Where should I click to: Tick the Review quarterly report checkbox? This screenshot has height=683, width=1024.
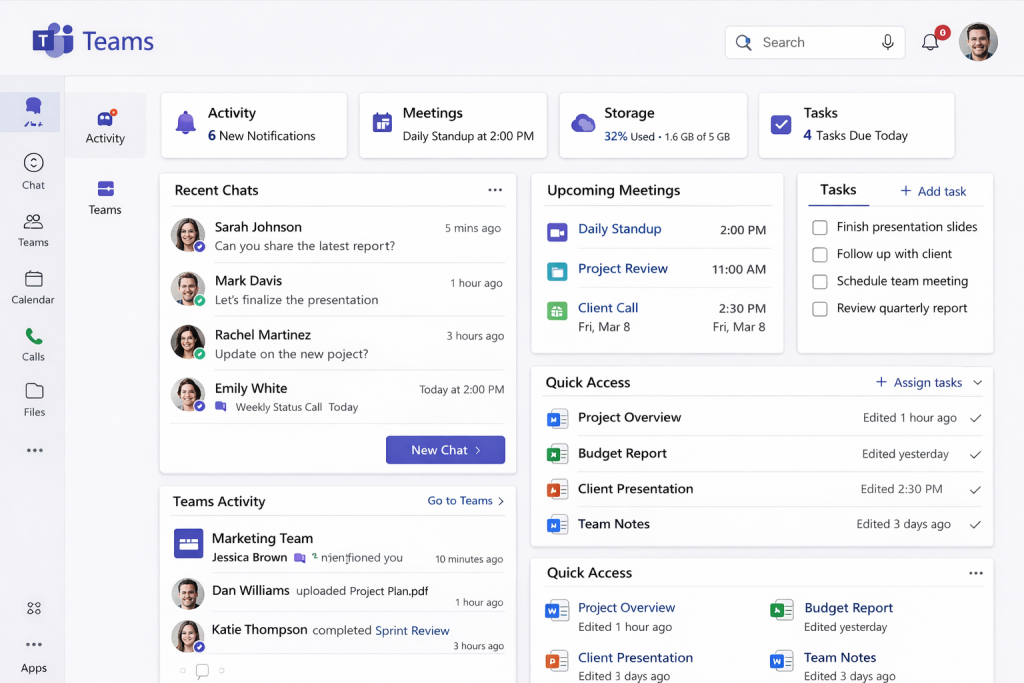click(820, 309)
